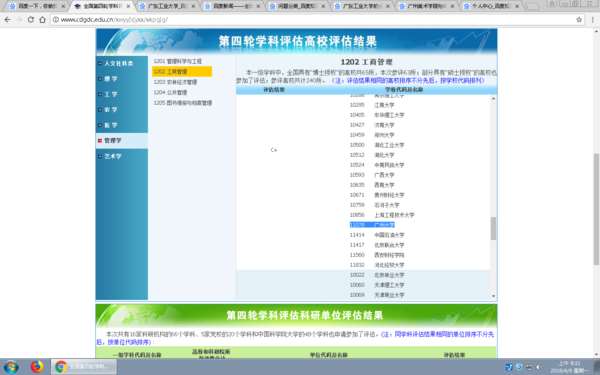Viewport: 600px width, 375px height.
Task: Switch to the Chrome taskbar button
Action: click(x=84, y=367)
